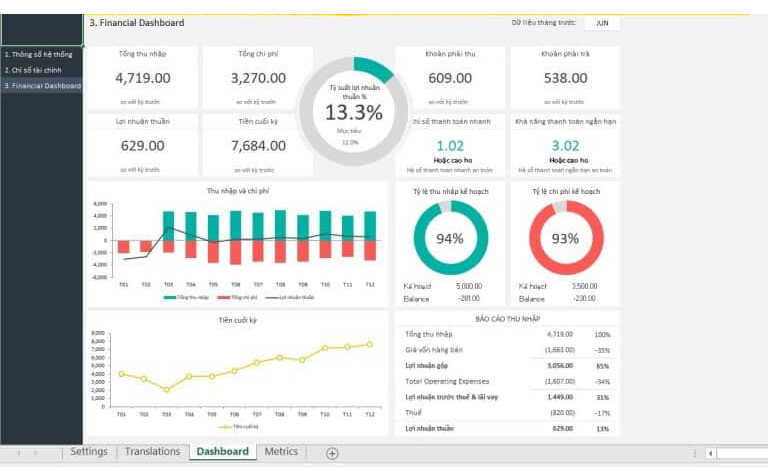Click the 94% income plan donut chart
The height and width of the screenshot is (467, 768).
coord(451,238)
